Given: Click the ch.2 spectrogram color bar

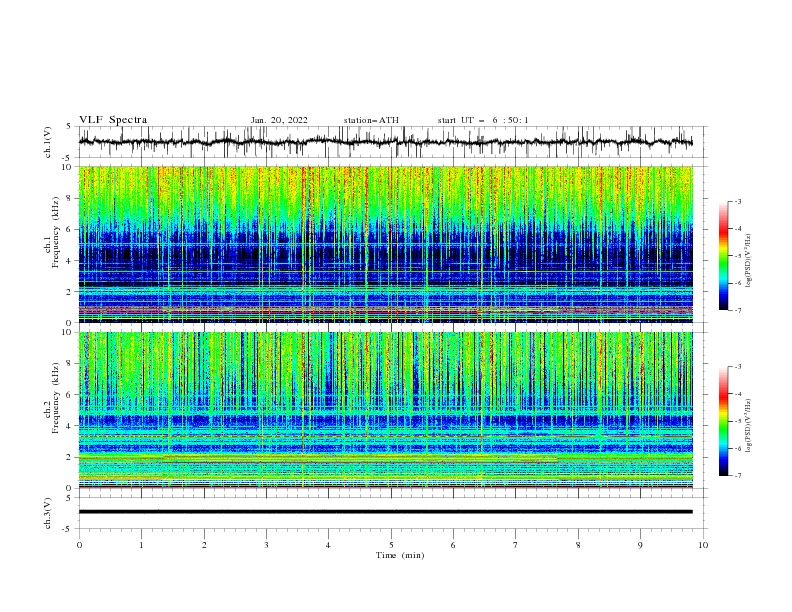Looking at the screenshot, I should [x=723, y=421].
